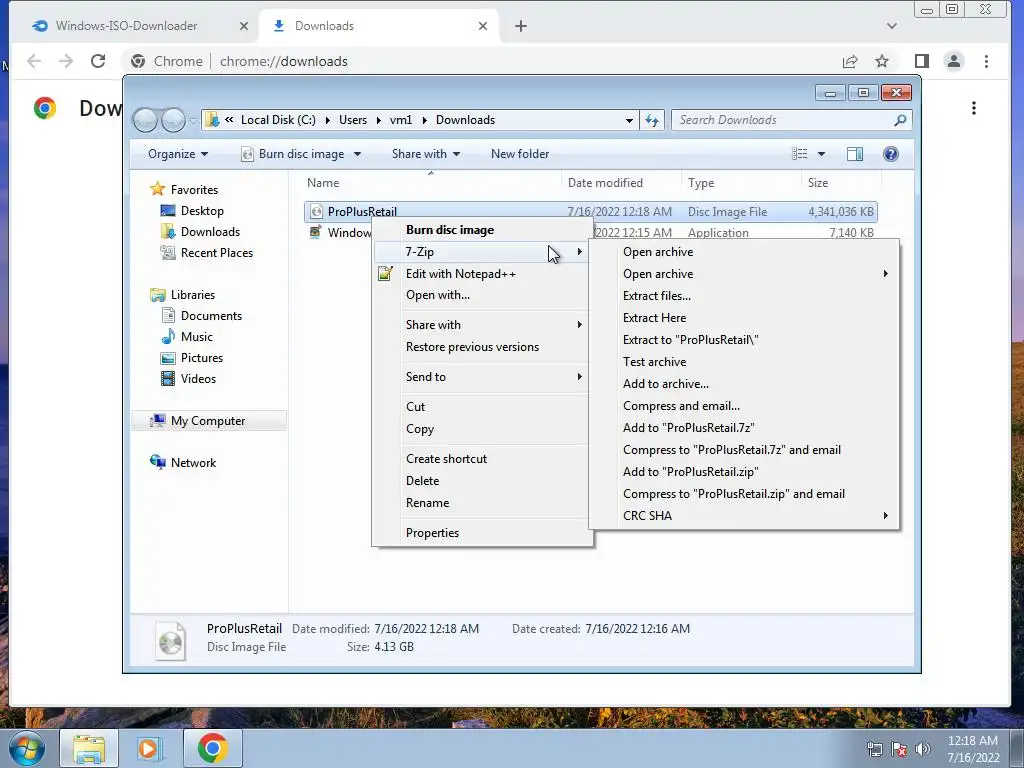Click the Users breadcrumb segment
The width and height of the screenshot is (1024, 768).
coord(353,120)
